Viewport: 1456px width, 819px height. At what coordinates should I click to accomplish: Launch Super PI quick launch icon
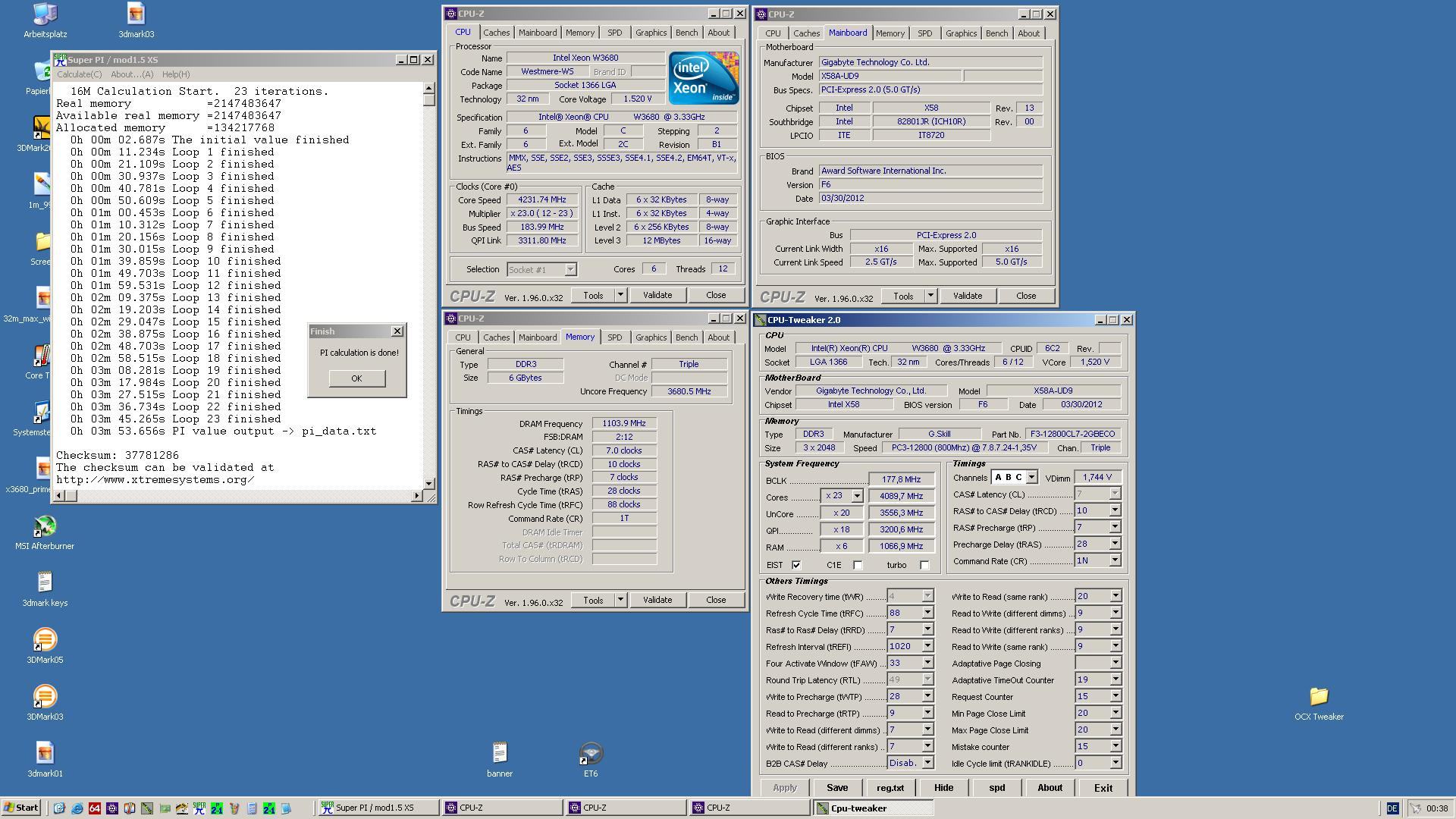coord(199,808)
